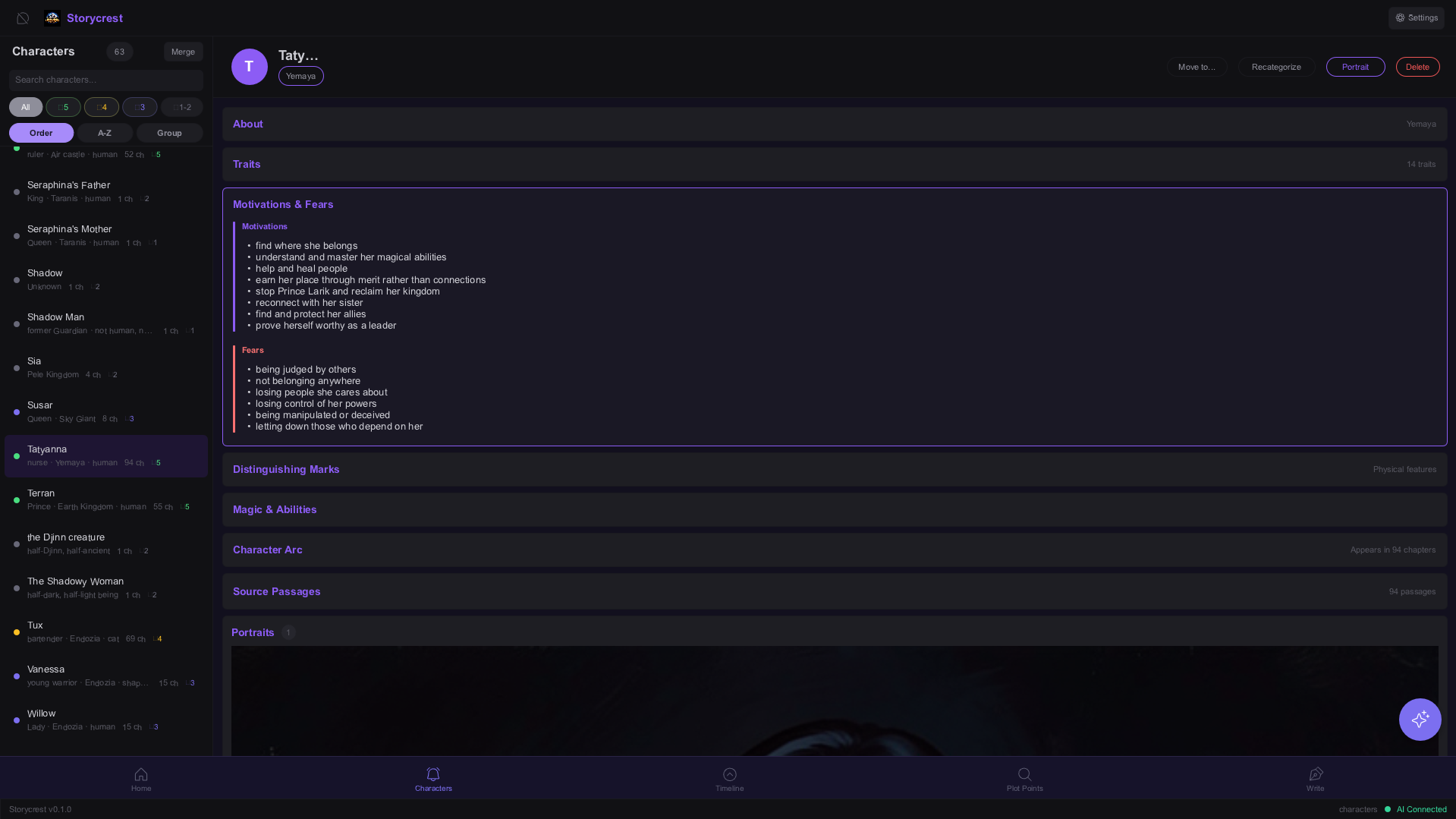This screenshot has height=819, width=1456.
Task: Enable the All character filter chip
Action: click(26, 107)
